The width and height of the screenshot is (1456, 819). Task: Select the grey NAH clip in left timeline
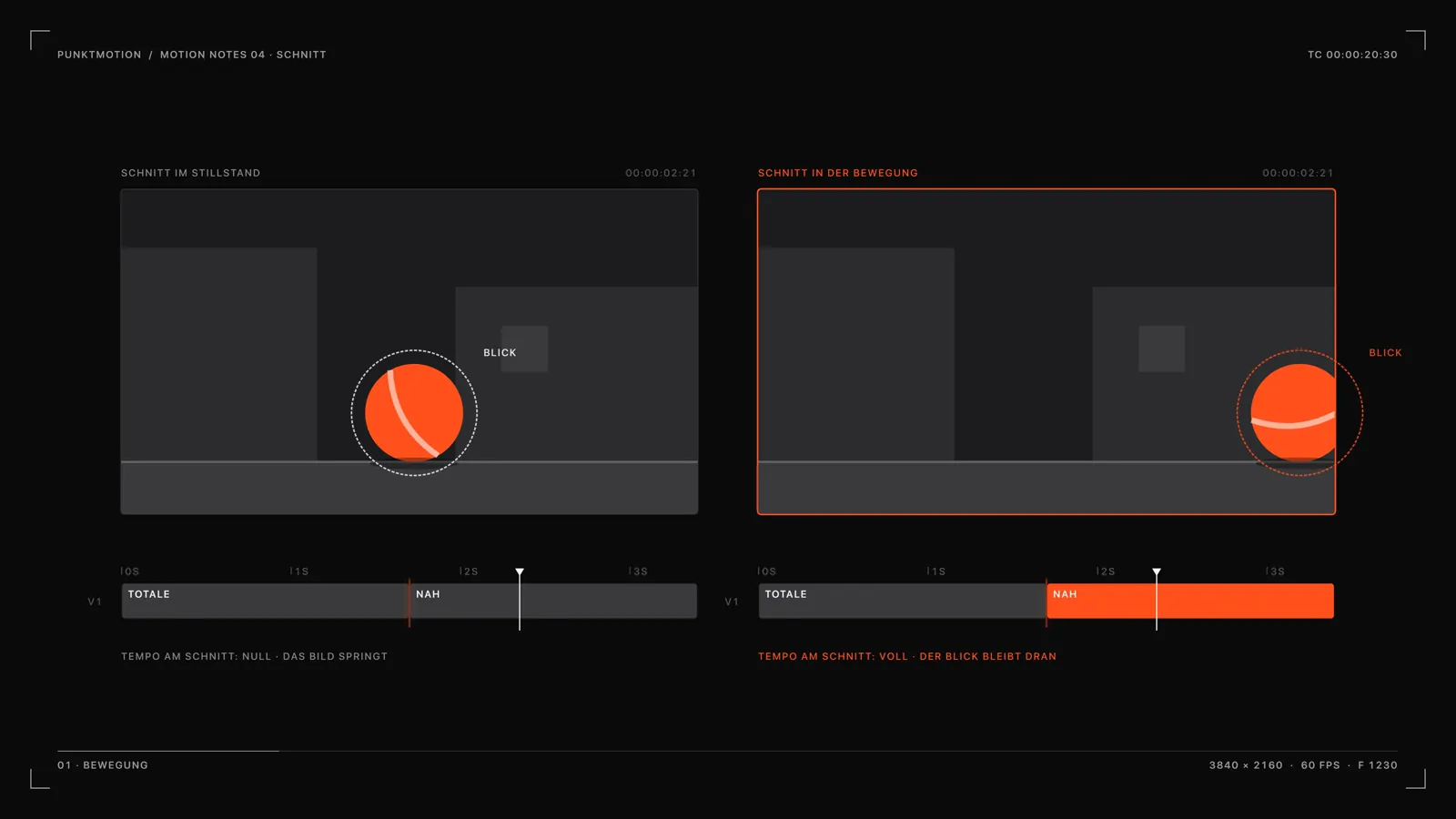tap(553, 601)
